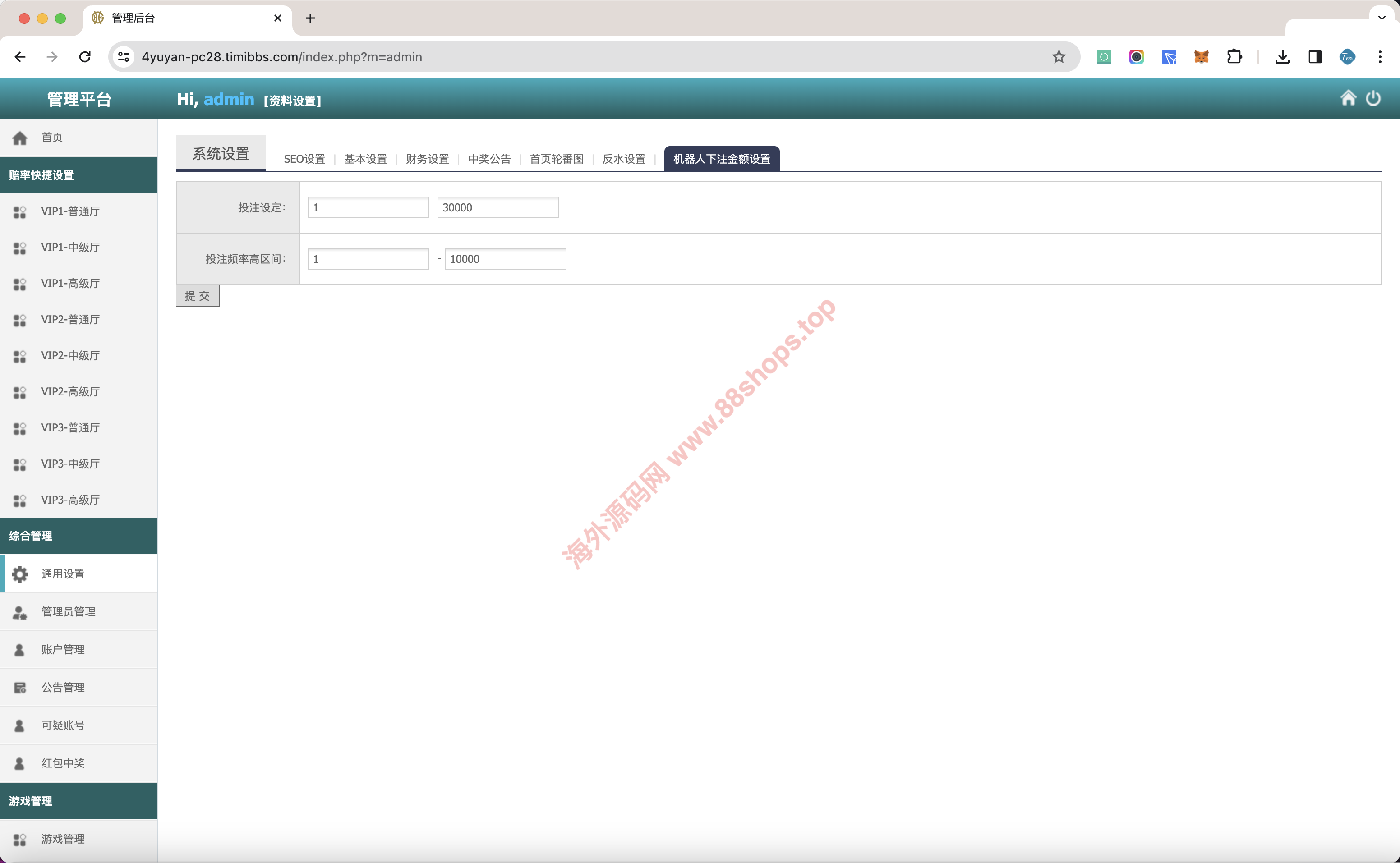1400x863 pixels.
Task: Click the power logout icon
Action: point(1373,98)
